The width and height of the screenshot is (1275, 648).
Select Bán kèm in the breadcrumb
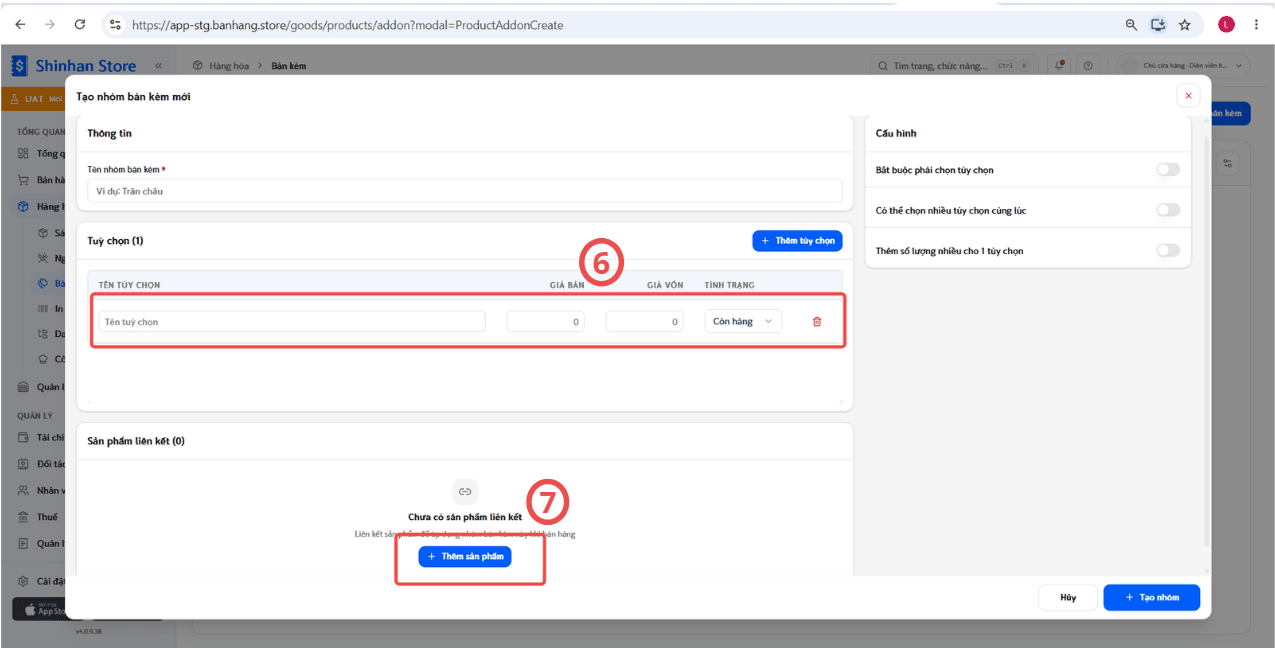[289, 66]
